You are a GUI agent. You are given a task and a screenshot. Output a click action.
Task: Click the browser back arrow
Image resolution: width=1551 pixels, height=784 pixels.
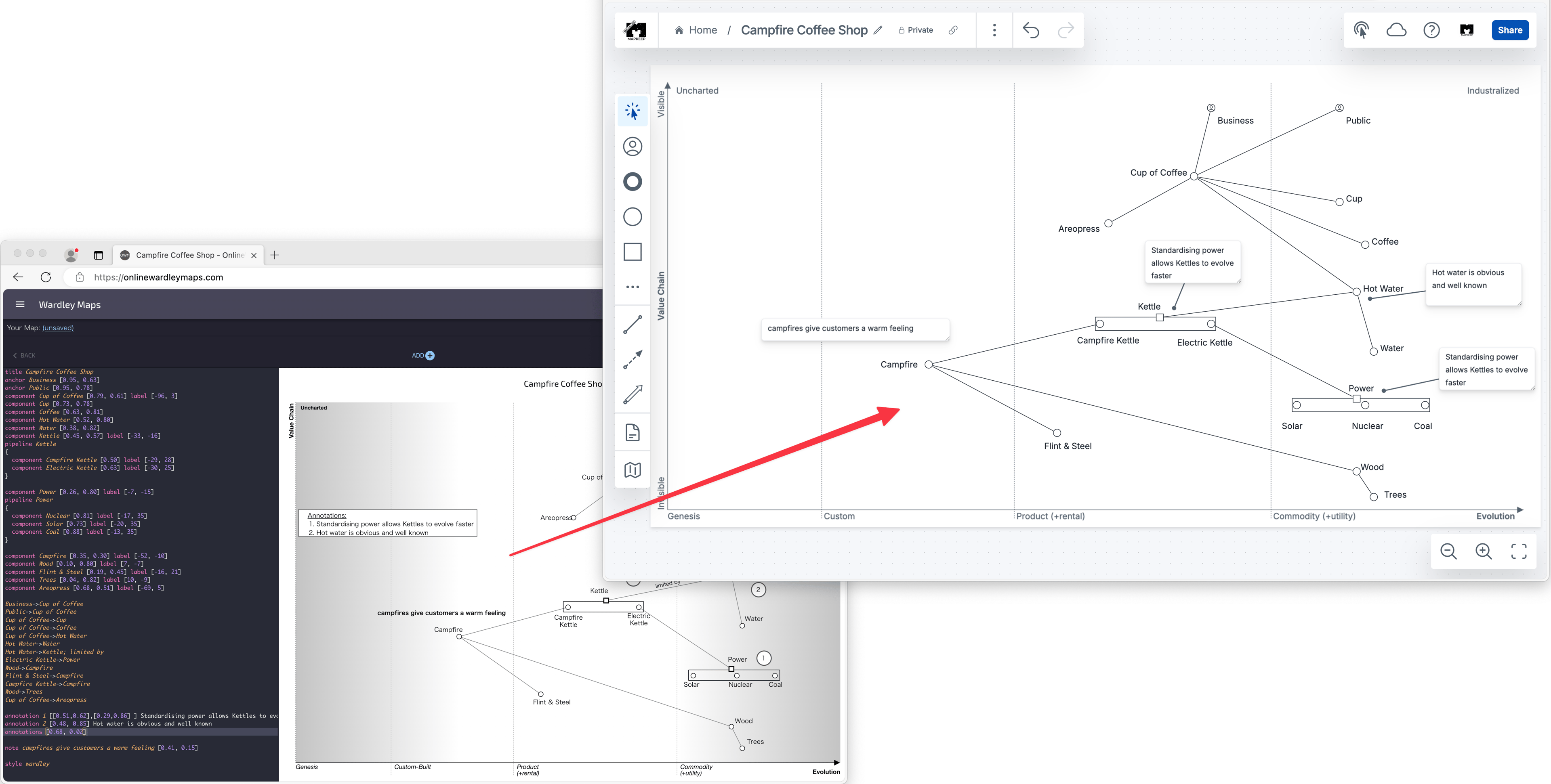tap(18, 277)
